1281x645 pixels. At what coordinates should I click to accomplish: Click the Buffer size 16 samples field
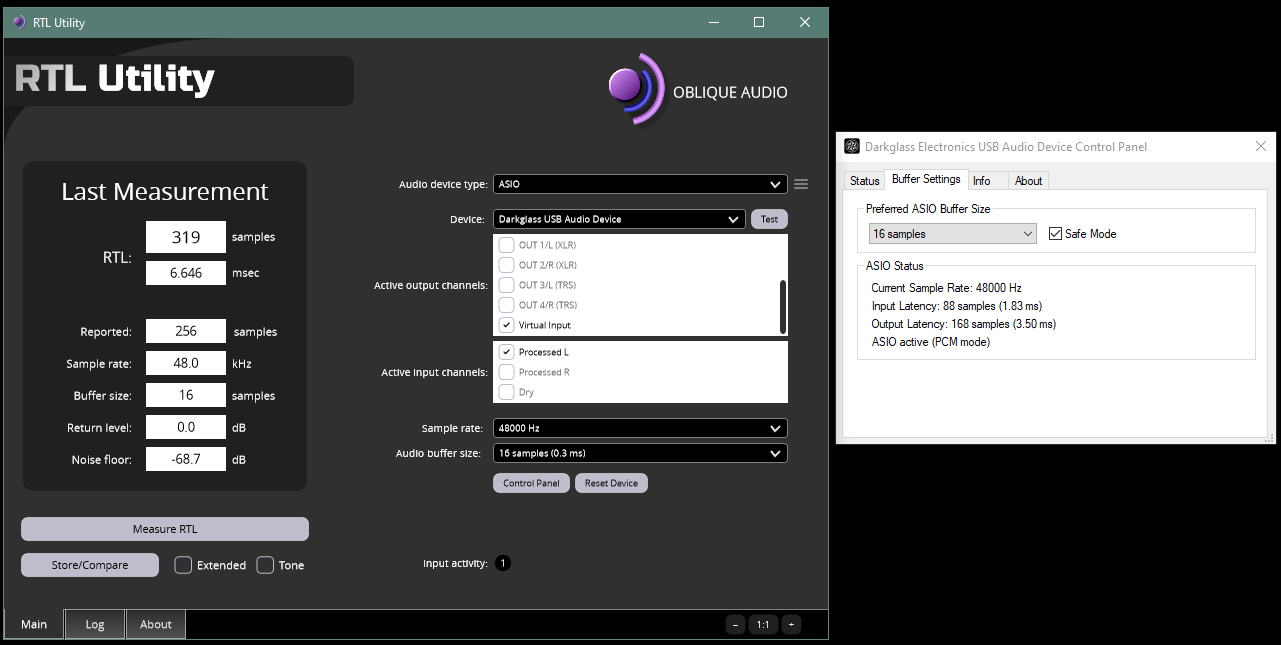click(x=186, y=395)
